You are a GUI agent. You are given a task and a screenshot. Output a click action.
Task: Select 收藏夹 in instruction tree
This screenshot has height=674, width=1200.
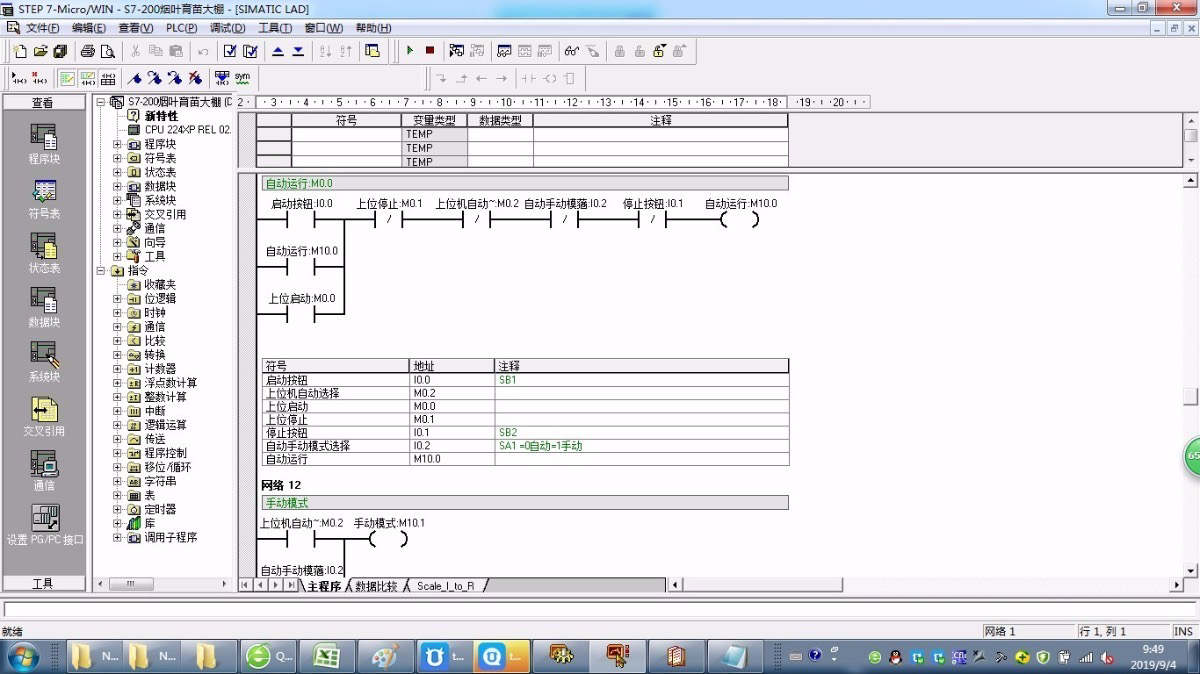coord(160,284)
